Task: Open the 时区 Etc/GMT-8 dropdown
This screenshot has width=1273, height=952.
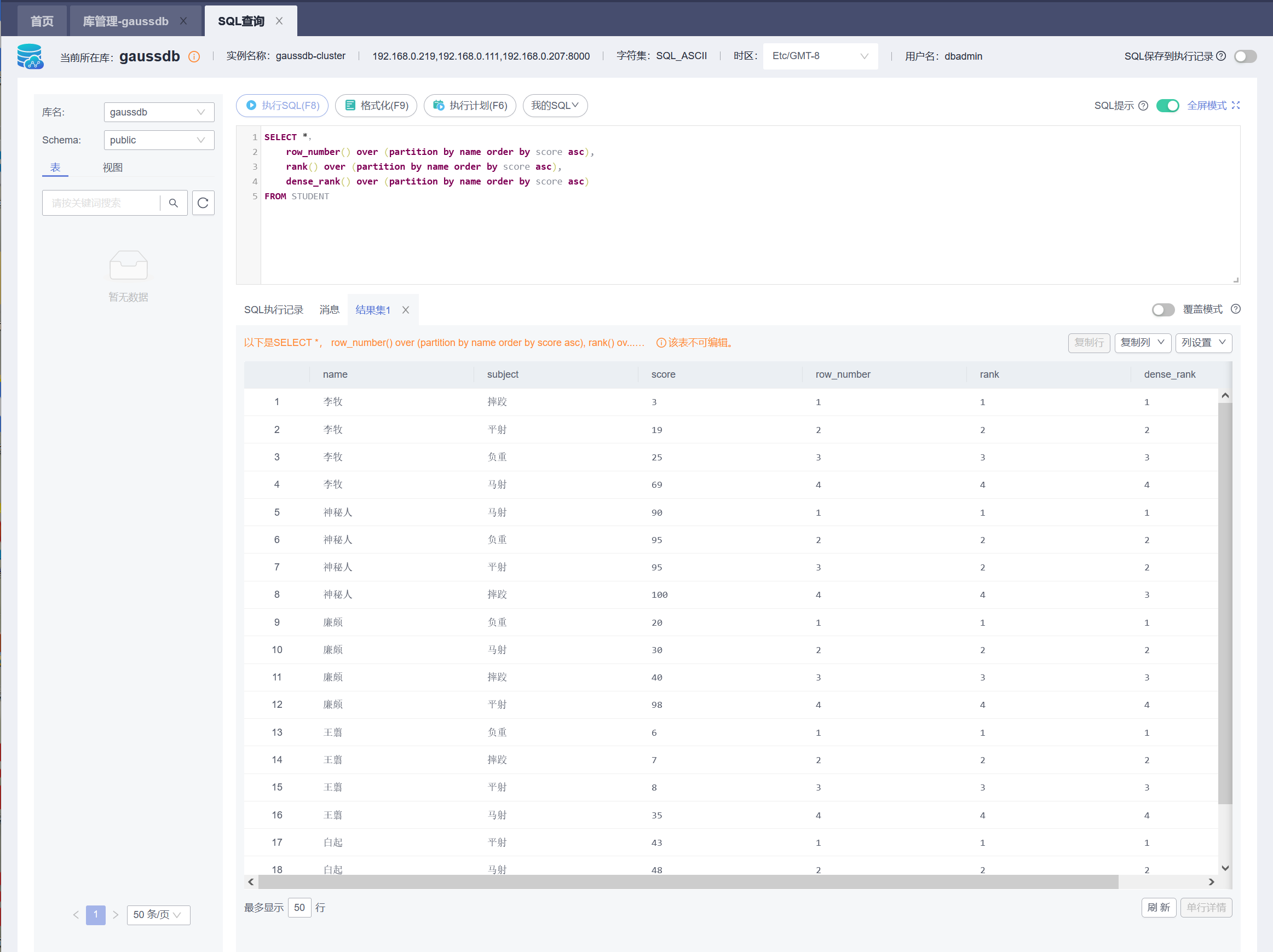Action: click(820, 56)
